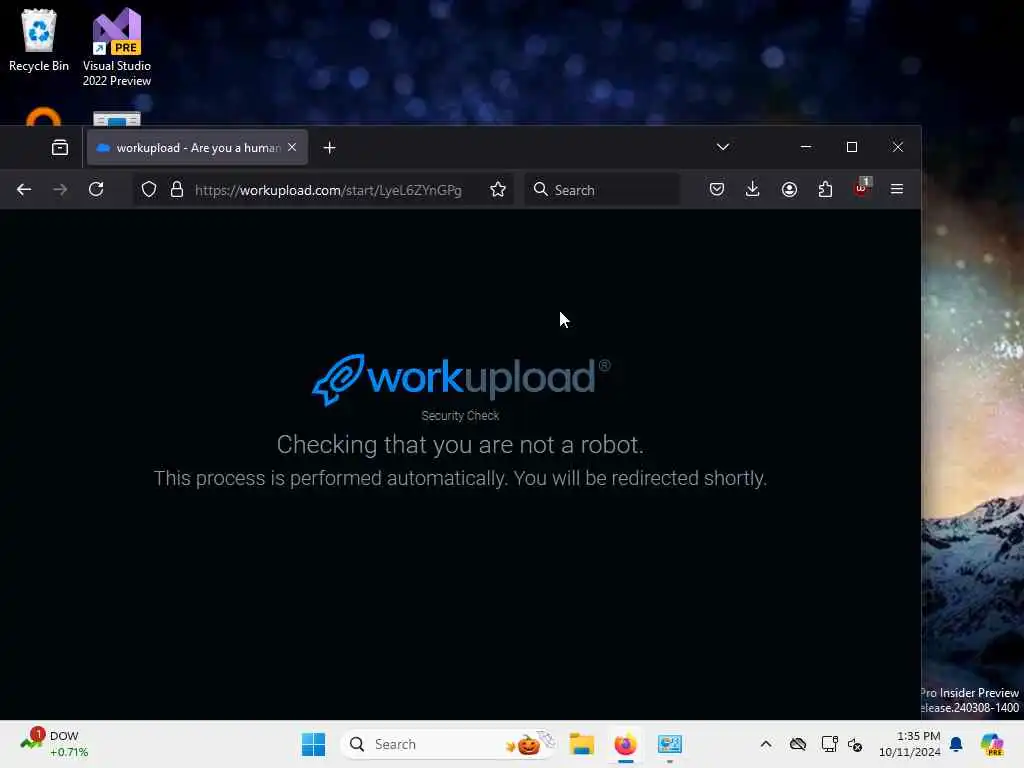Select the Recycle Bin desktop icon
The height and width of the screenshot is (768, 1024).
pos(39,40)
